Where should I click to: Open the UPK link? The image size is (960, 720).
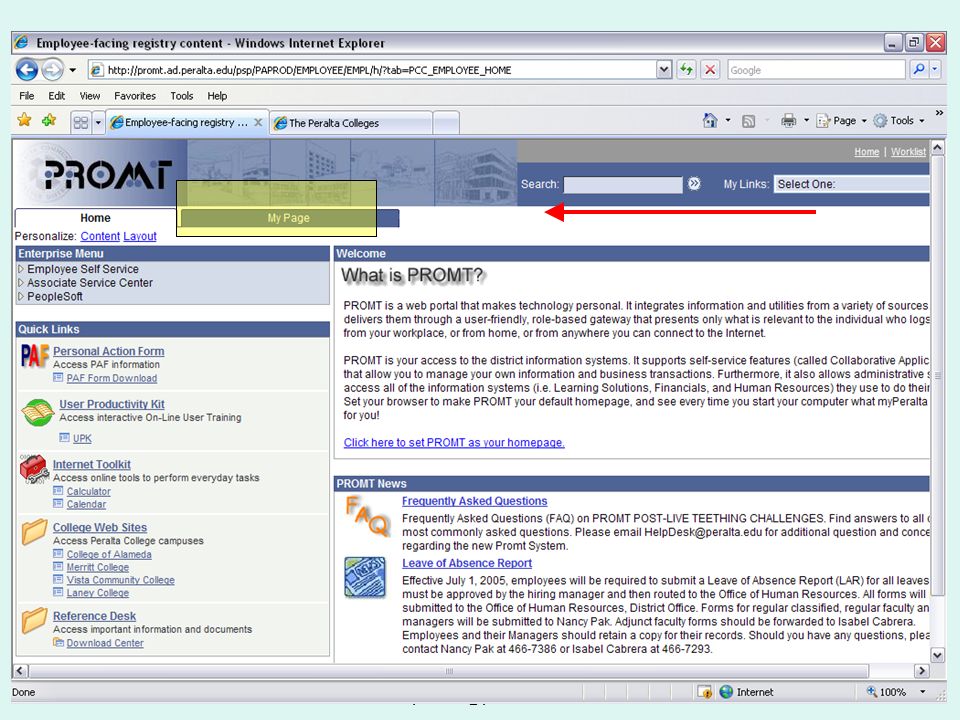click(82, 438)
